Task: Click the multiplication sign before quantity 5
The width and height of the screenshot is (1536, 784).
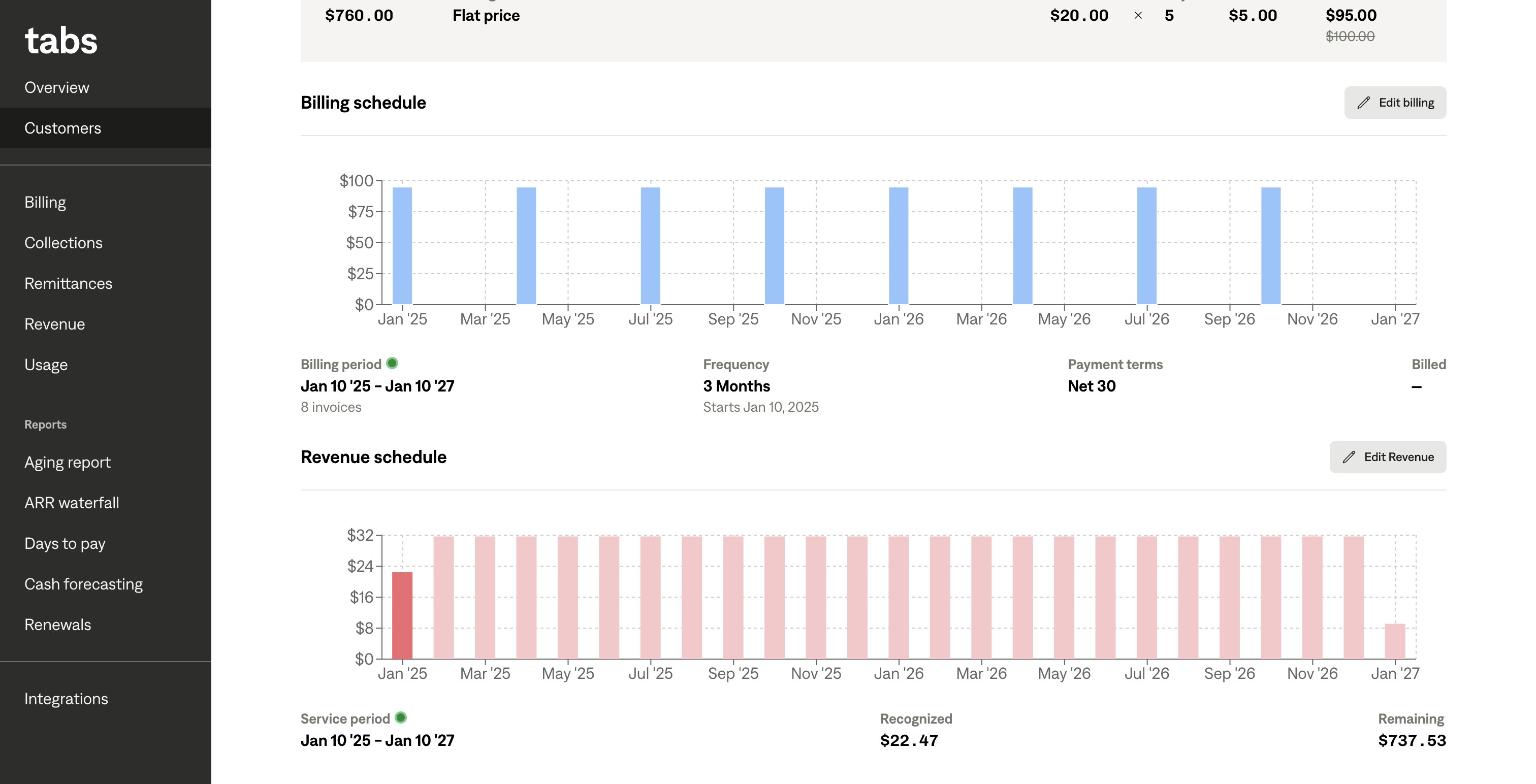Action: click(x=1138, y=16)
